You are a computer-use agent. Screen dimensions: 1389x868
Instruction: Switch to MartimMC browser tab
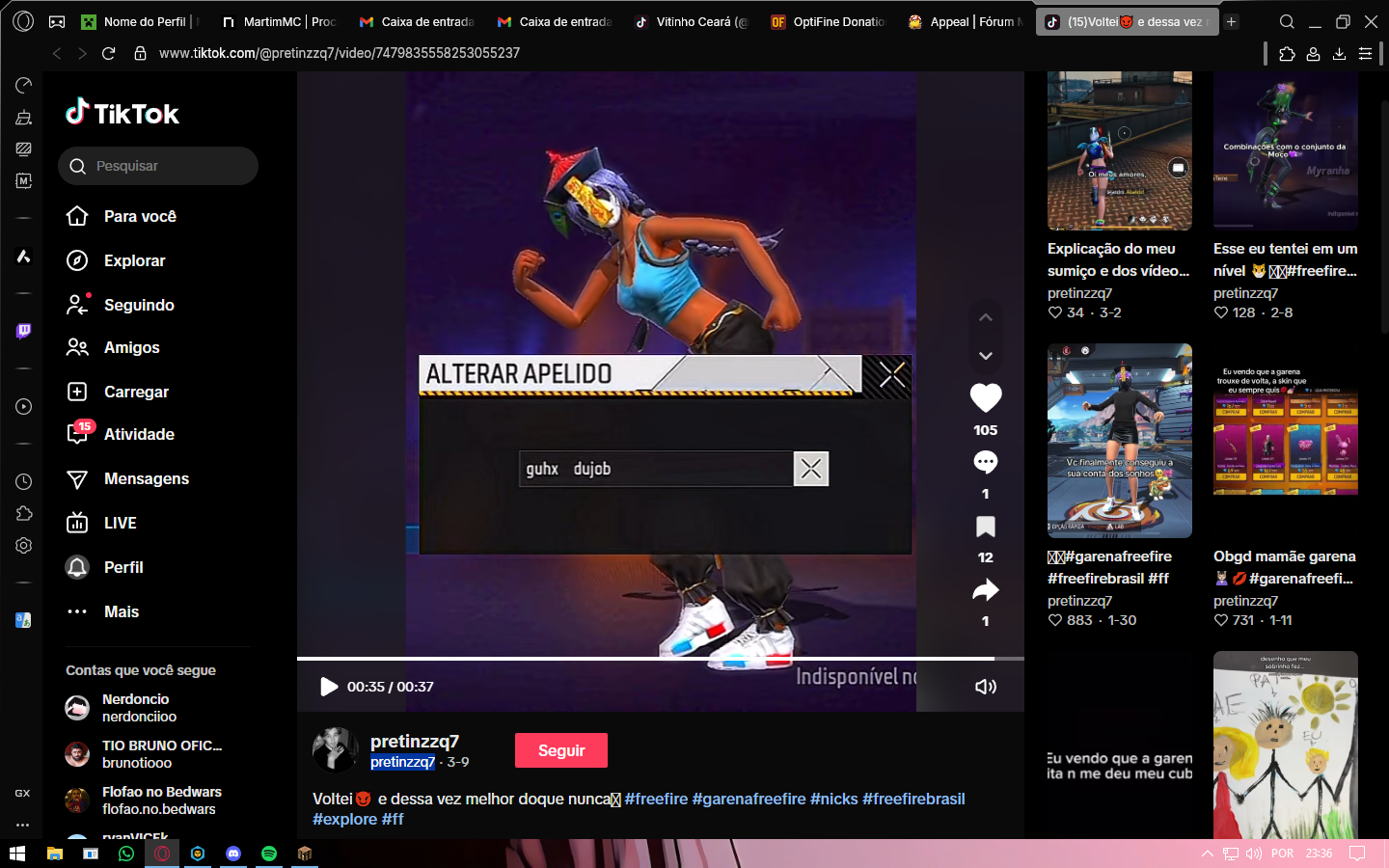tap(278, 21)
